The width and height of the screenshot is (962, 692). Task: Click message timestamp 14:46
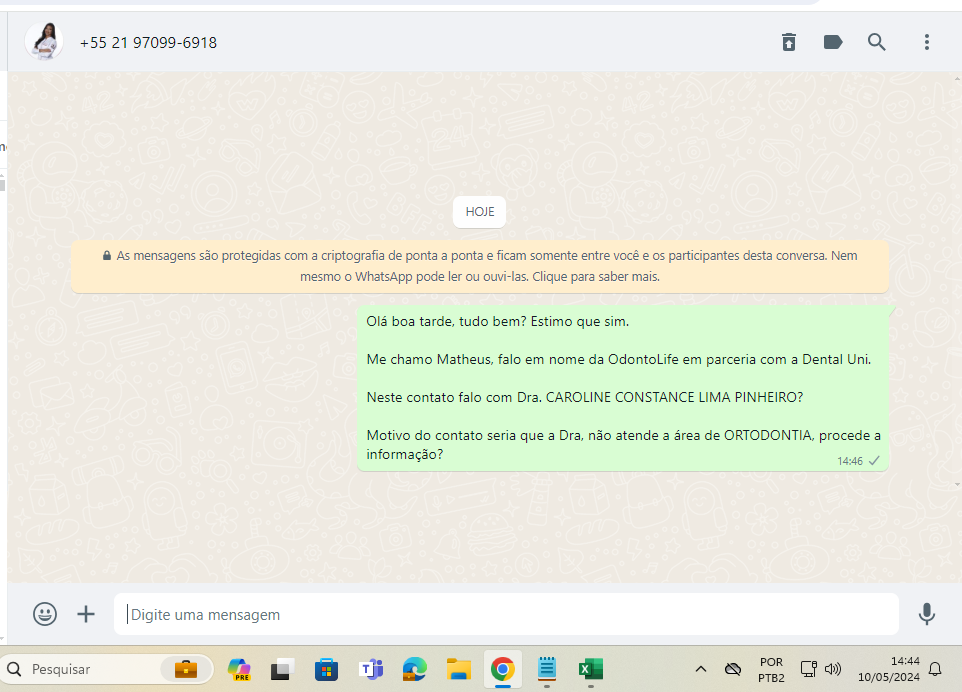850,461
